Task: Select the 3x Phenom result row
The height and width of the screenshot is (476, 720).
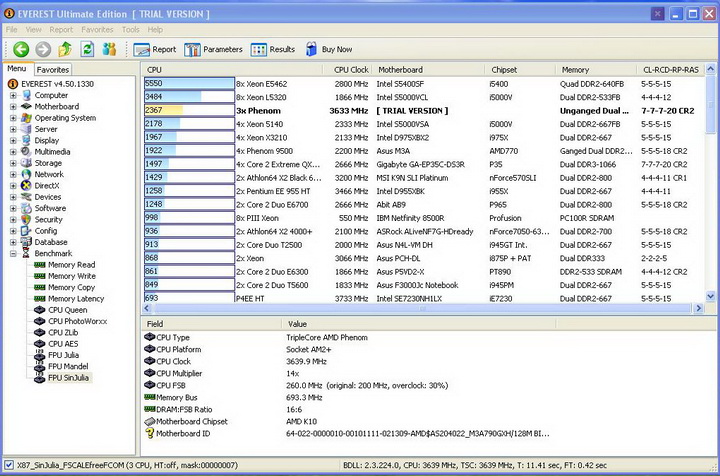Action: click(423, 111)
